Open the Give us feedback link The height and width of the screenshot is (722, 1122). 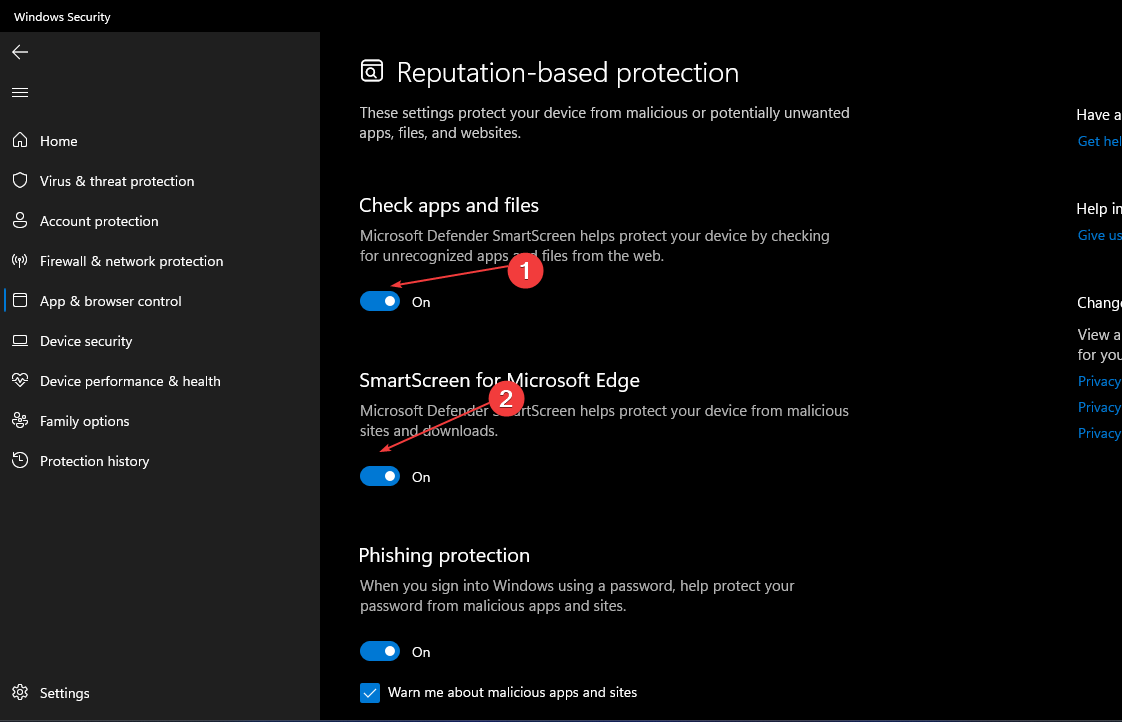click(x=1099, y=235)
